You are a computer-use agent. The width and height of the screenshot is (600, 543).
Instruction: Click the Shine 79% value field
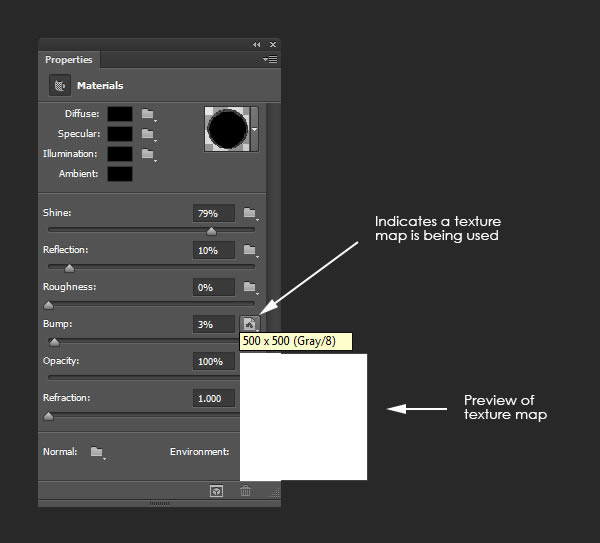coord(214,213)
